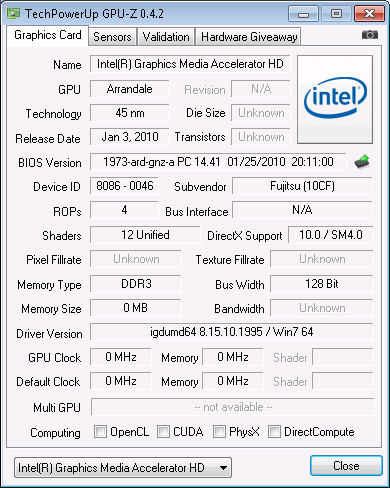This screenshot has width=390, height=488.
Task: Click the Device ID field 8086 - 0046
Action: point(124,186)
